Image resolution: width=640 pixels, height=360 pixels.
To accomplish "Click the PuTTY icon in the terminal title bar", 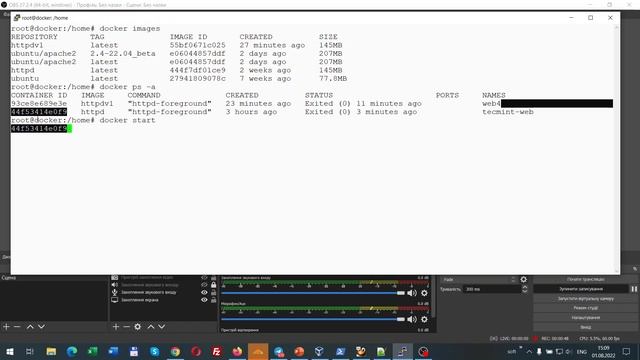I will (x=17, y=18).
